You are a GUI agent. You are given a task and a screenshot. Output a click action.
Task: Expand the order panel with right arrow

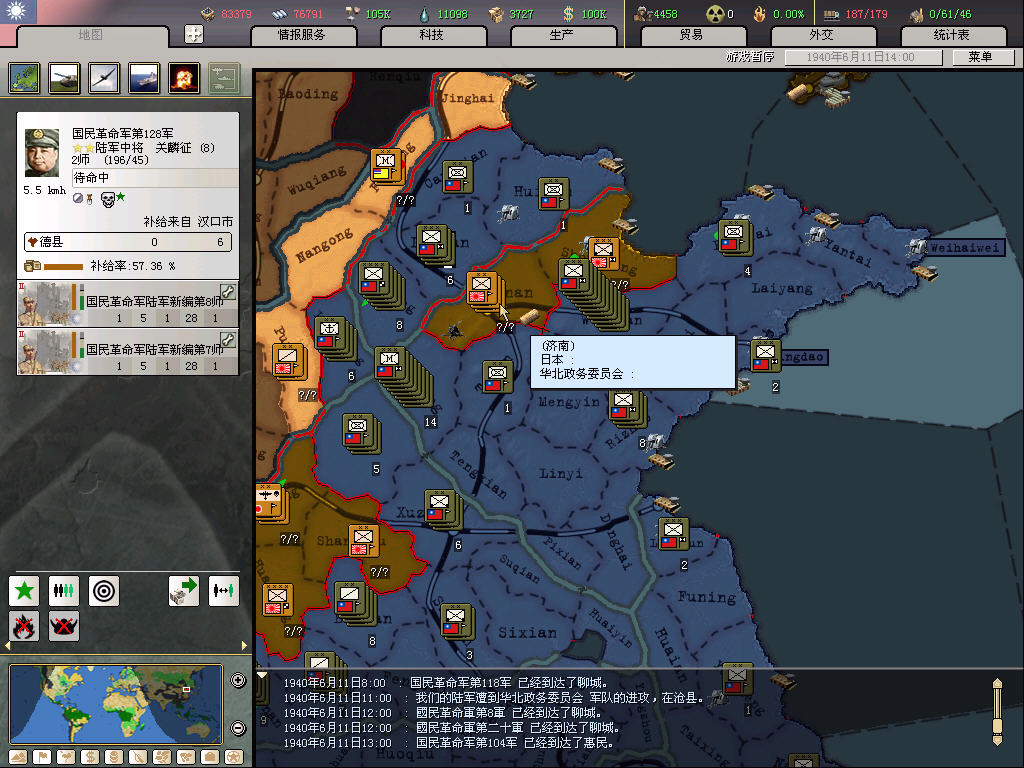point(245,645)
